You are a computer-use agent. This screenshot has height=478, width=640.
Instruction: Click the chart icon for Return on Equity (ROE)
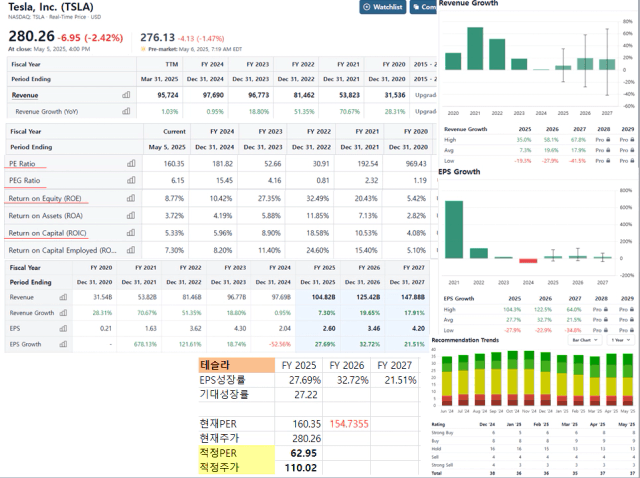[x=131, y=198]
